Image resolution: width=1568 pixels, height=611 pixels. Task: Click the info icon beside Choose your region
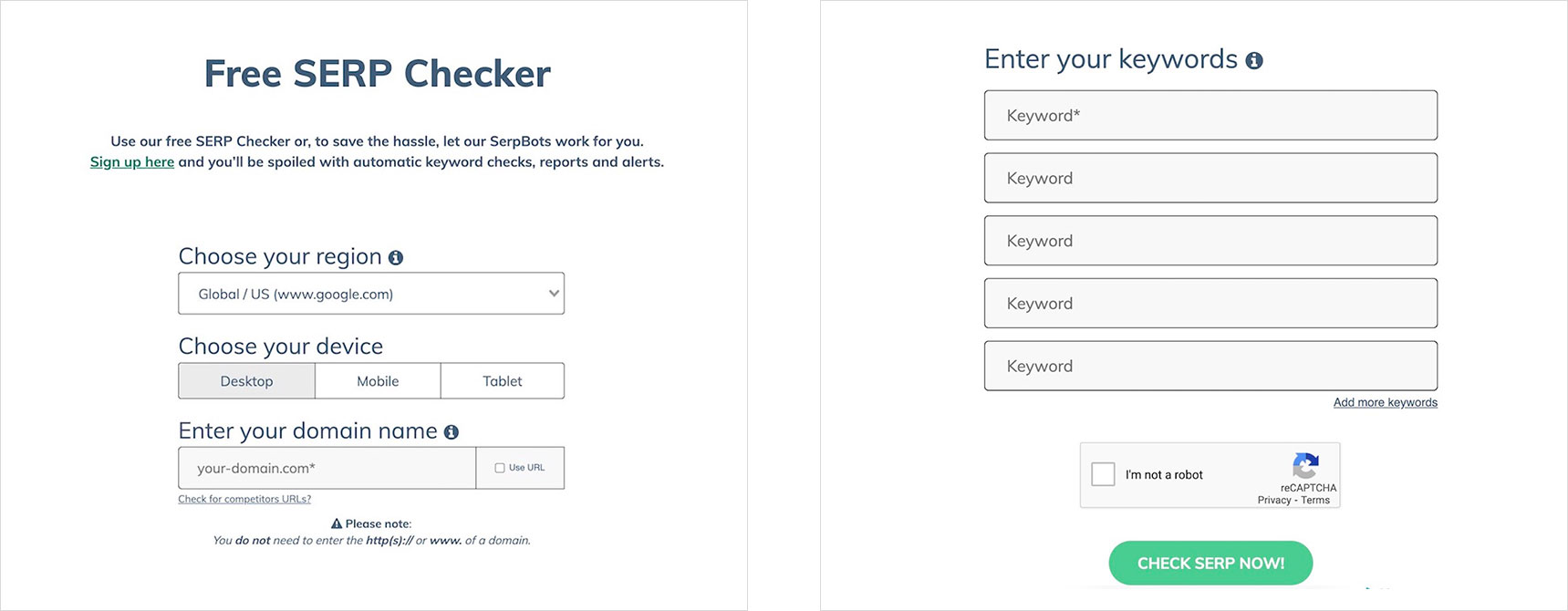(396, 258)
